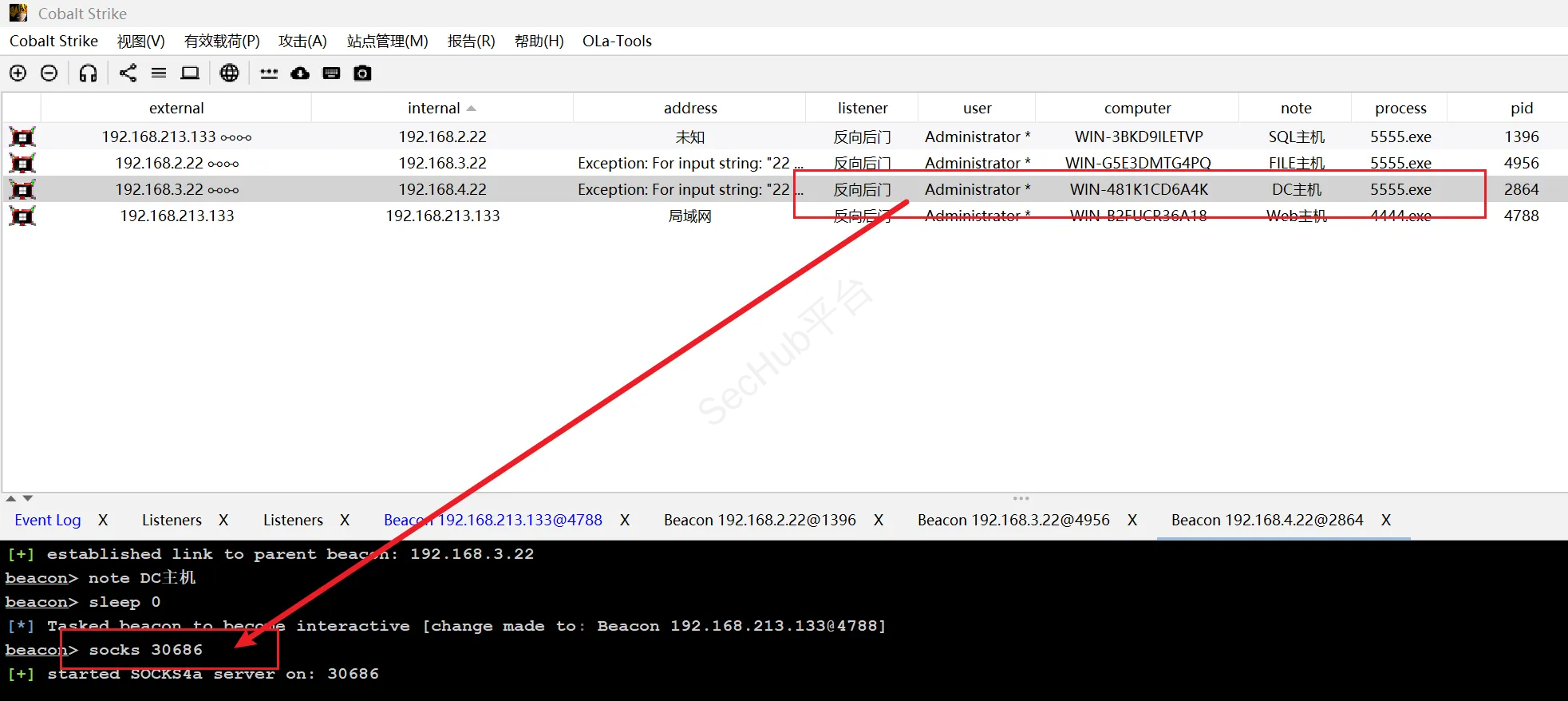Click the globe icon in the toolbar
The height and width of the screenshot is (701, 1568).
tap(229, 73)
